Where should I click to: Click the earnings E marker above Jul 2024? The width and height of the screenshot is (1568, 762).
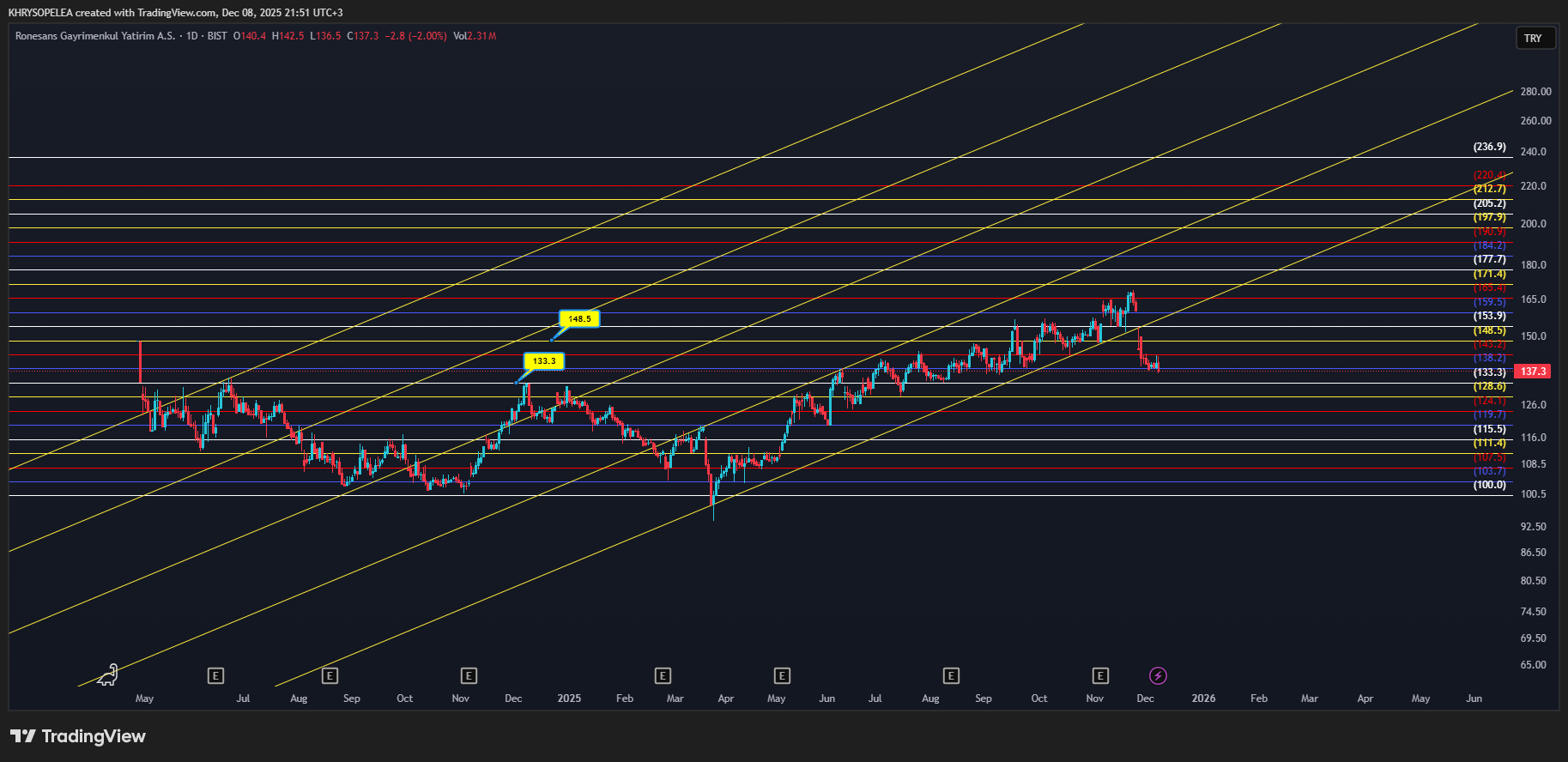pyautogui.click(x=215, y=676)
